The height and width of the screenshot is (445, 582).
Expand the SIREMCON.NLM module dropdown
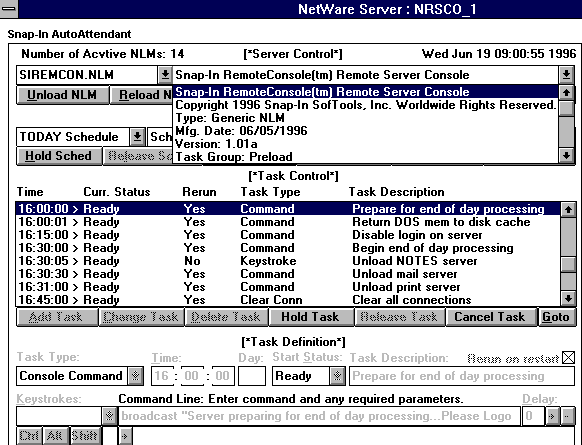(165, 75)
